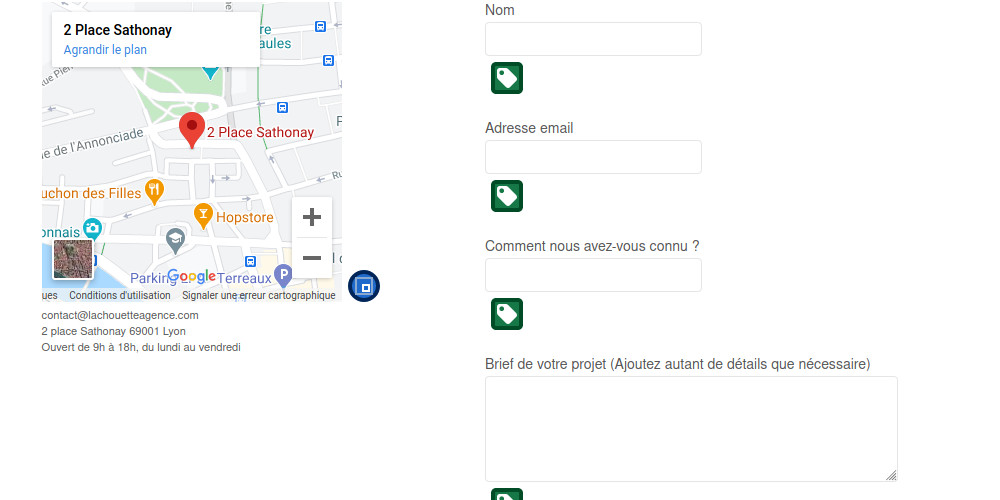Click into the Comment nous avez-vous connu field
This screenshot has height=500, width=1000.
(593, 275)
